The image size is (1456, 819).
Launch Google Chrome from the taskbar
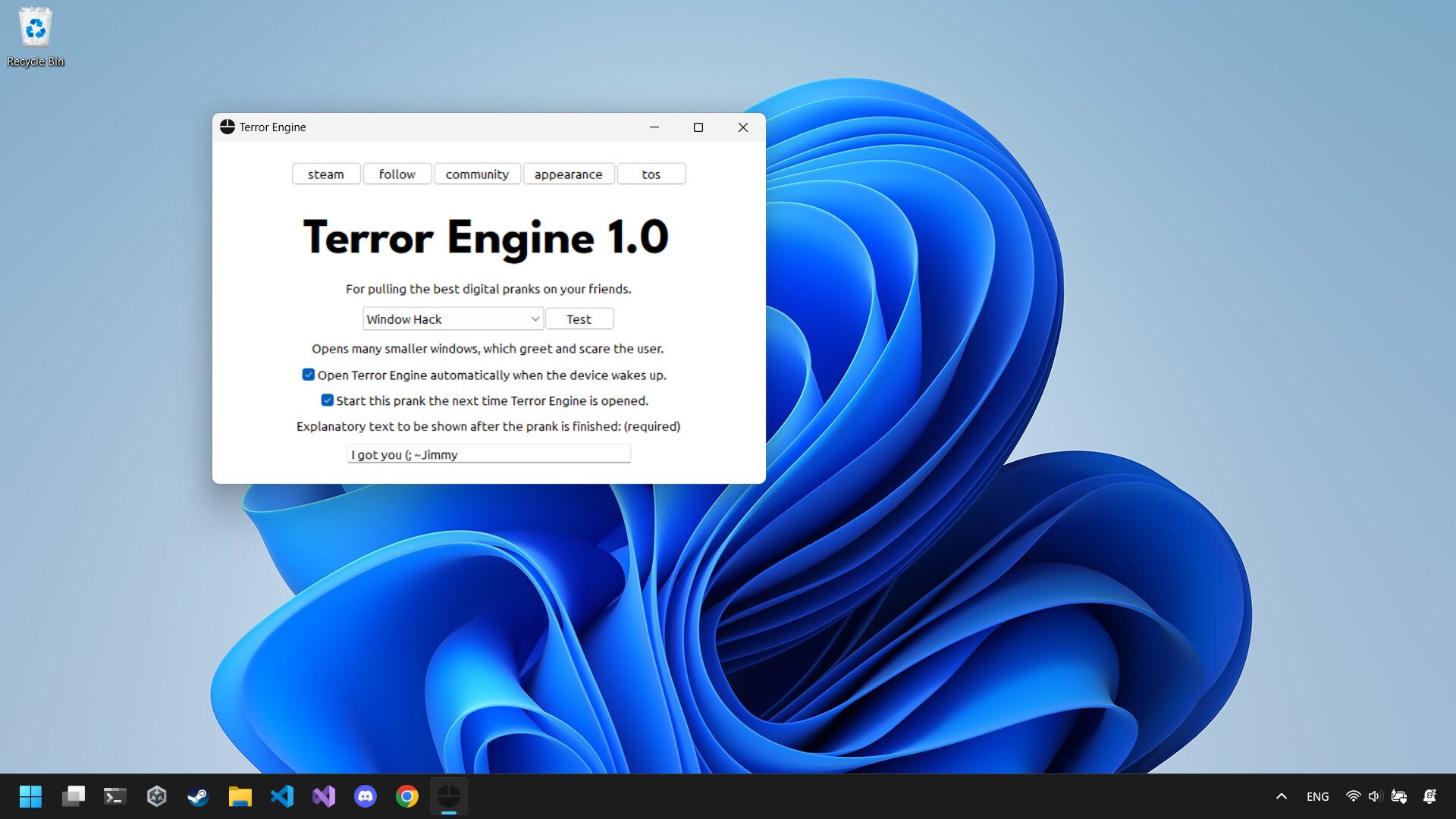pos(407,796)
